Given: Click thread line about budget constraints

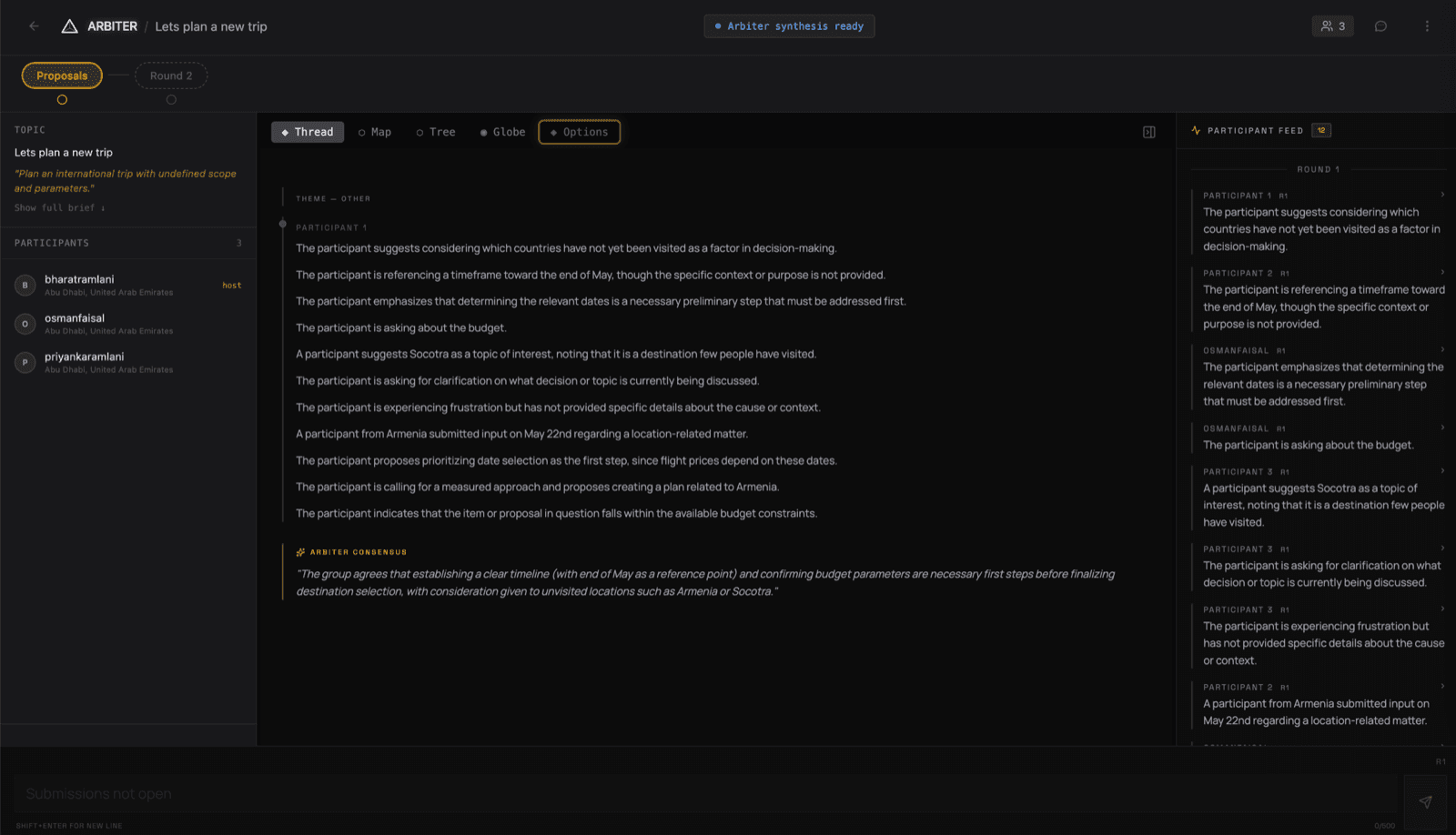Looking at the screenshot, I should 556,514.
